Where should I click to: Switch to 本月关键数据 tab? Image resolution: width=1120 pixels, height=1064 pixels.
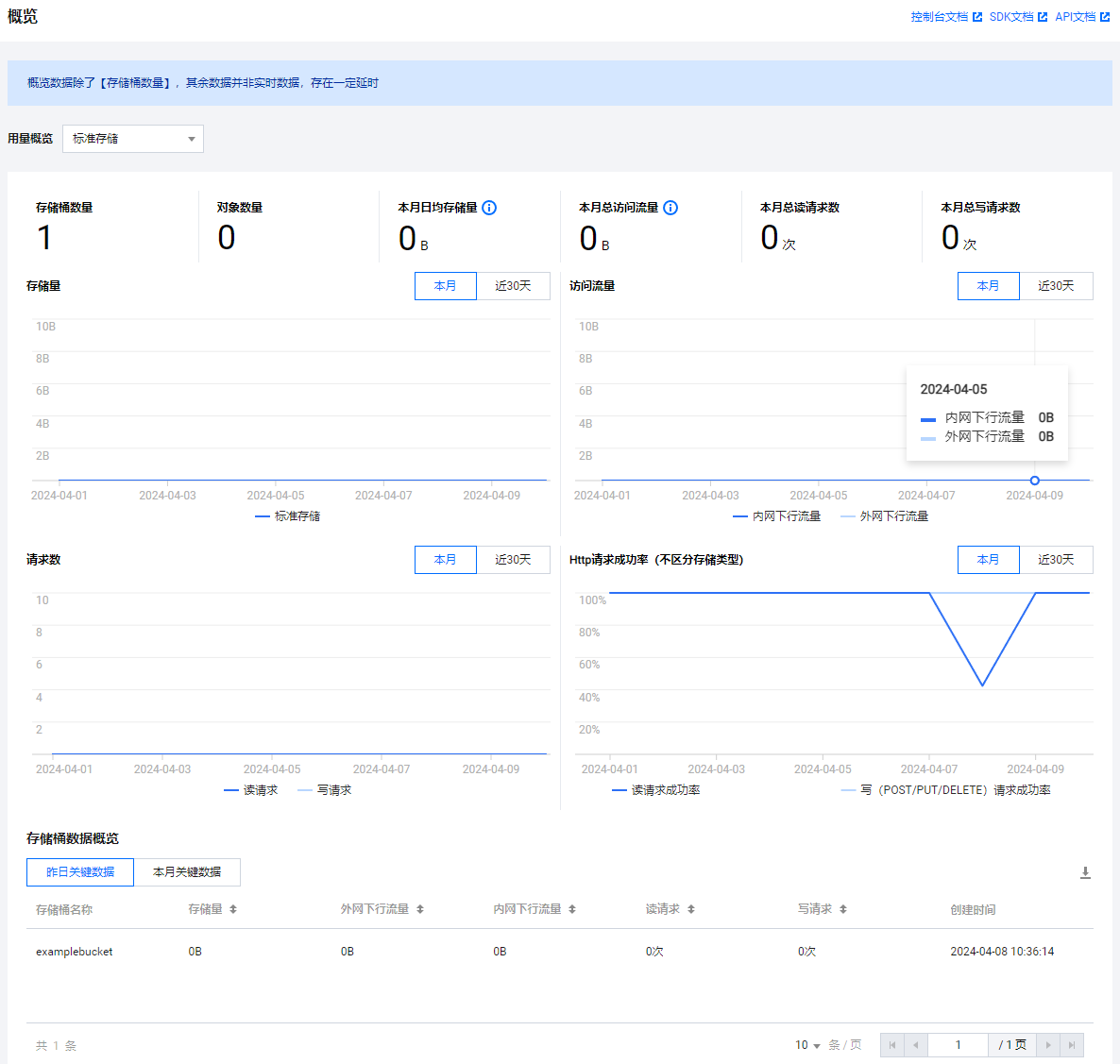point(187,872)
